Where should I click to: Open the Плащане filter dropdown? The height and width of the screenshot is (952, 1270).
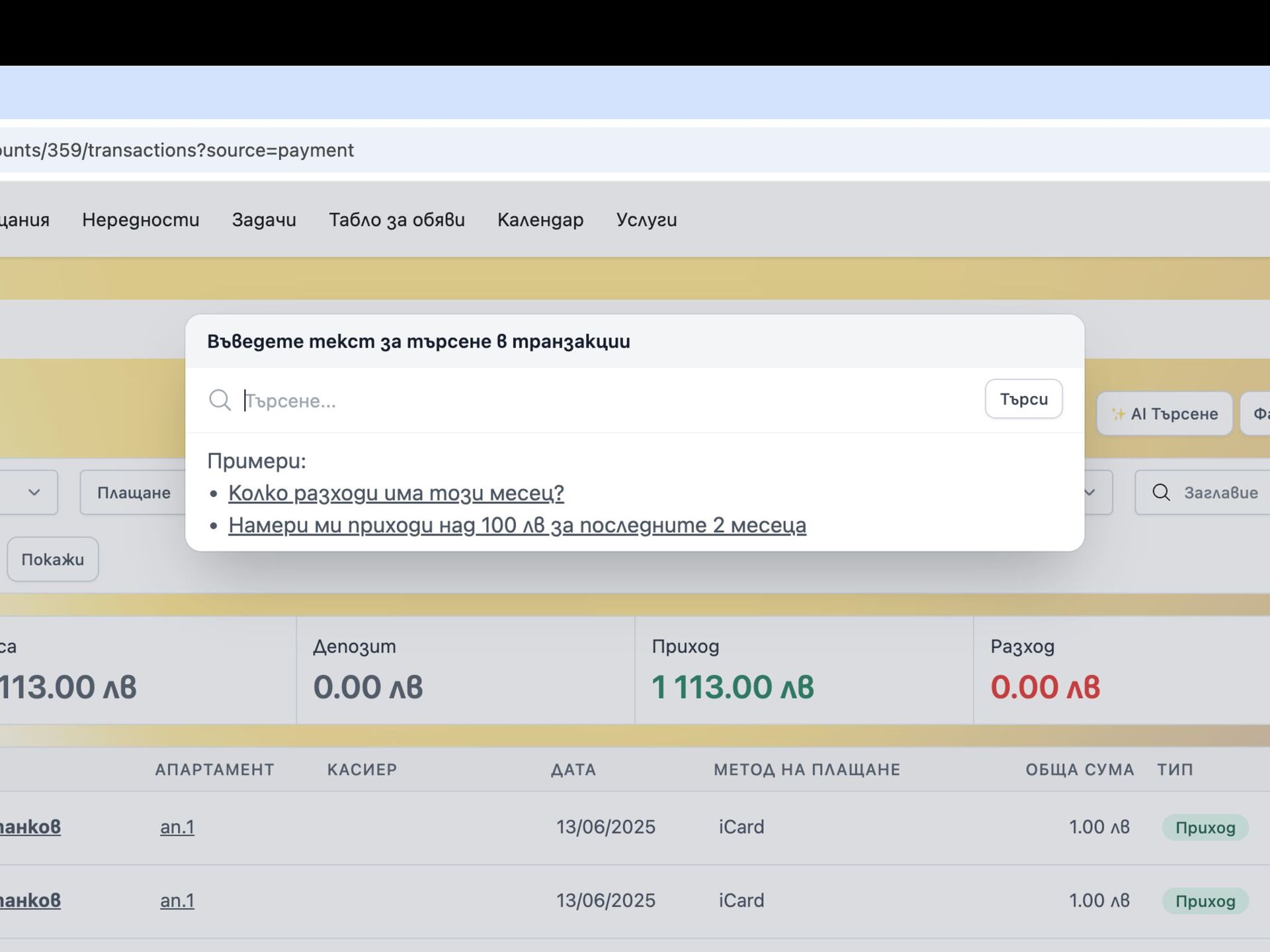point(134,493)
